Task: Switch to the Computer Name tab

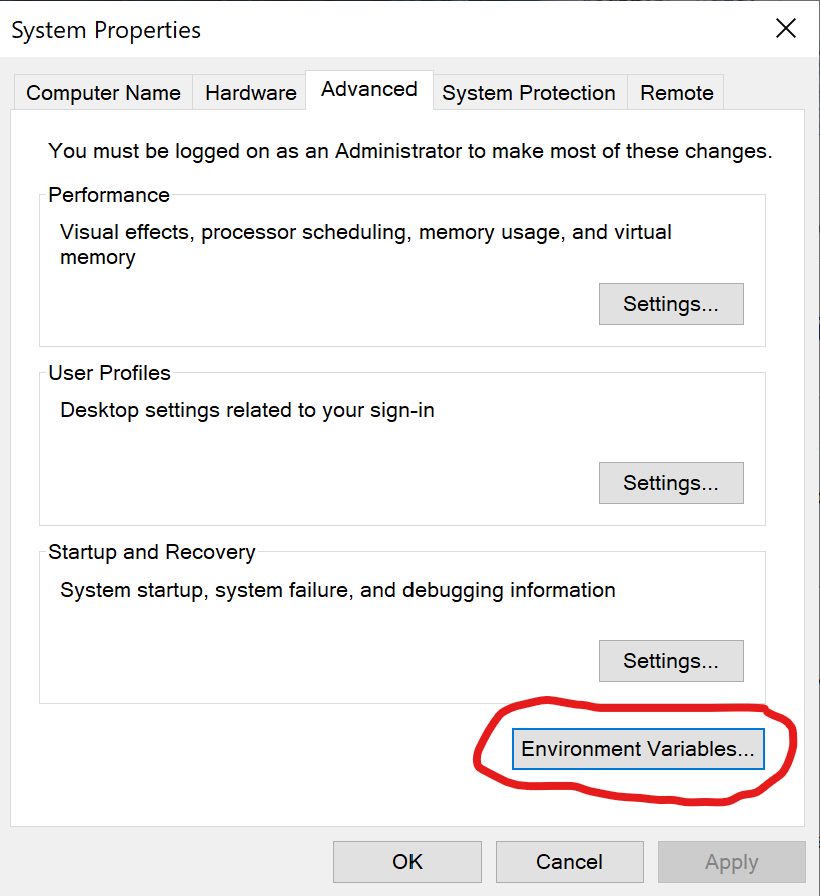Action: click(103, 93)
